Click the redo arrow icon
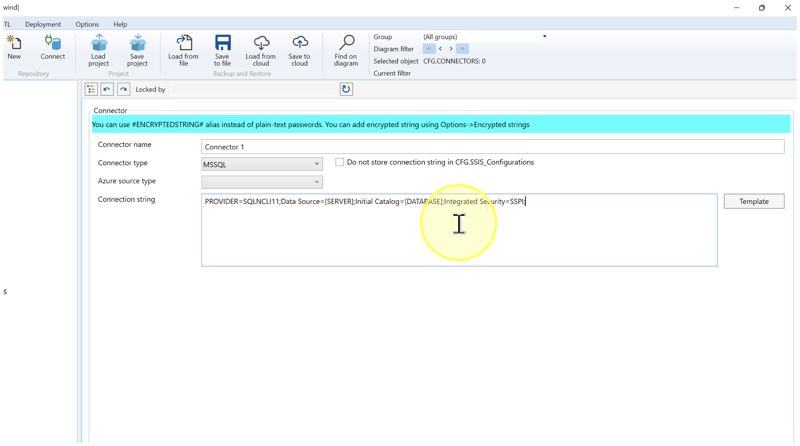 (123, 89)
